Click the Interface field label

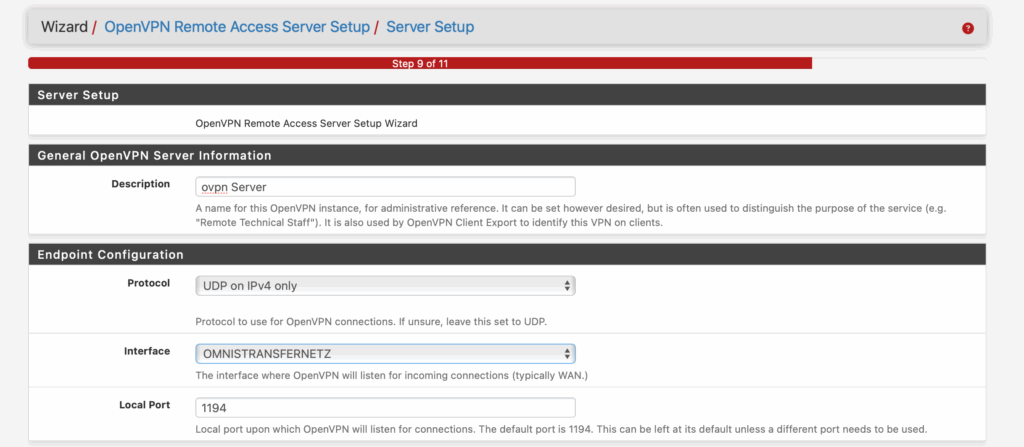click(x=146, y=351)
